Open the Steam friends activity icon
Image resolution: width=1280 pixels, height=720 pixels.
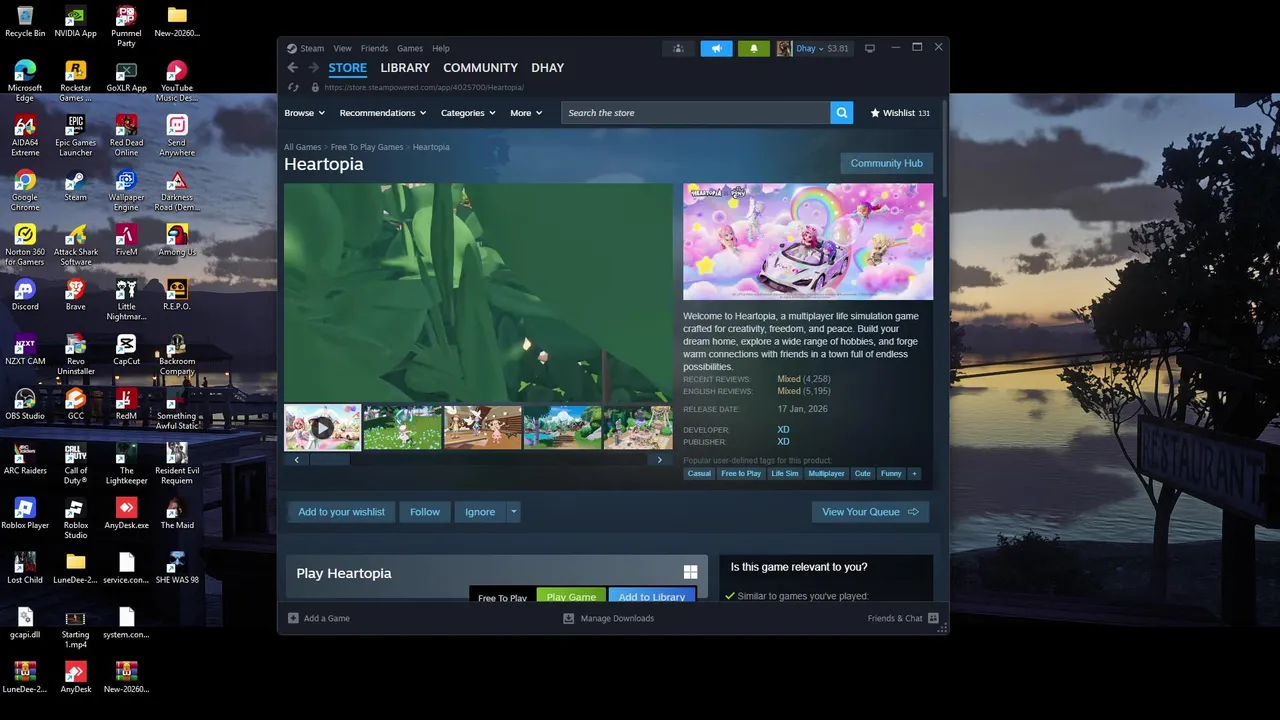[x=678, y=48]
